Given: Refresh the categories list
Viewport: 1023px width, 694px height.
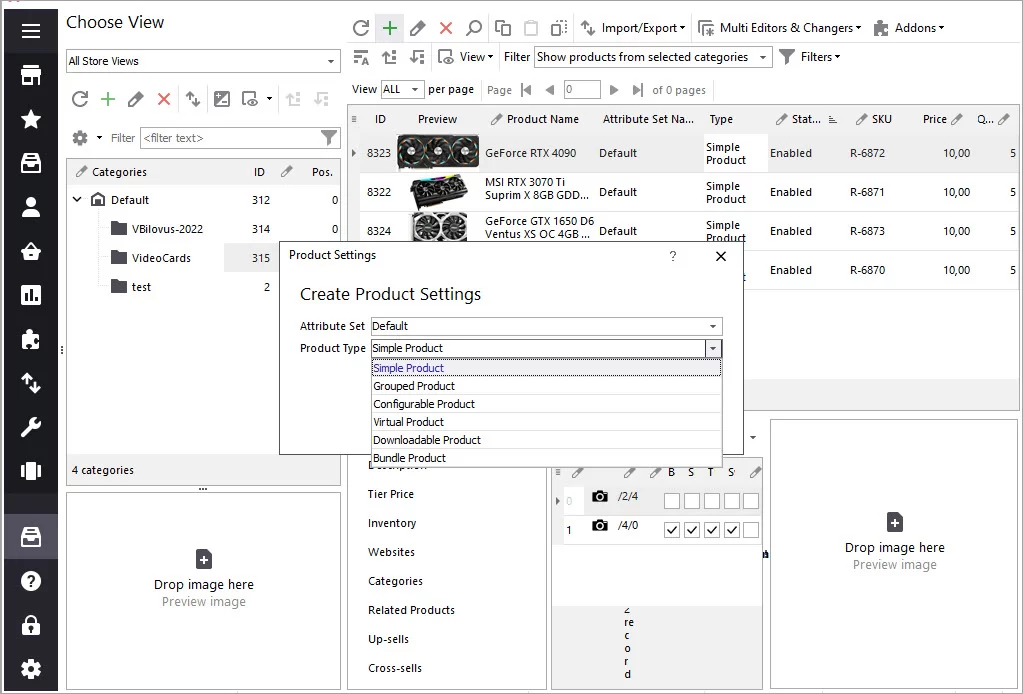Looking at the screenshot, I should click(x=80, y=98).
